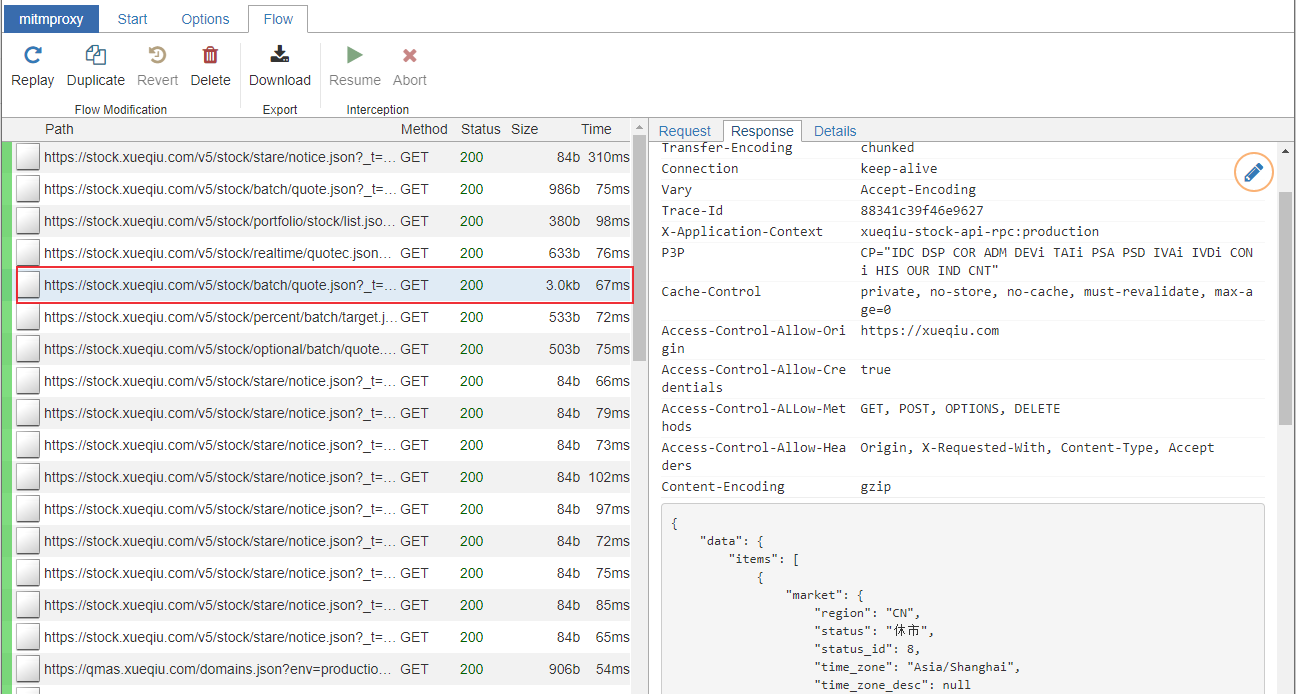Click the 310ms time cell

[x=608, y=157]
